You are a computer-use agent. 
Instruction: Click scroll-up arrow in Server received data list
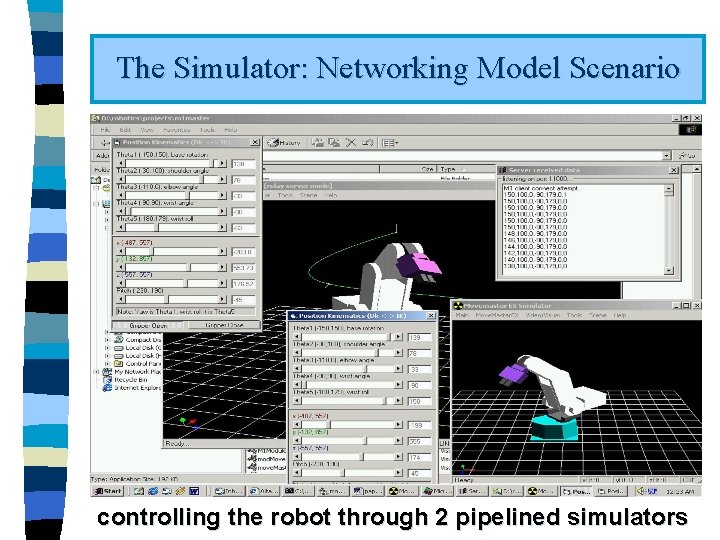(x=669, y=189)
